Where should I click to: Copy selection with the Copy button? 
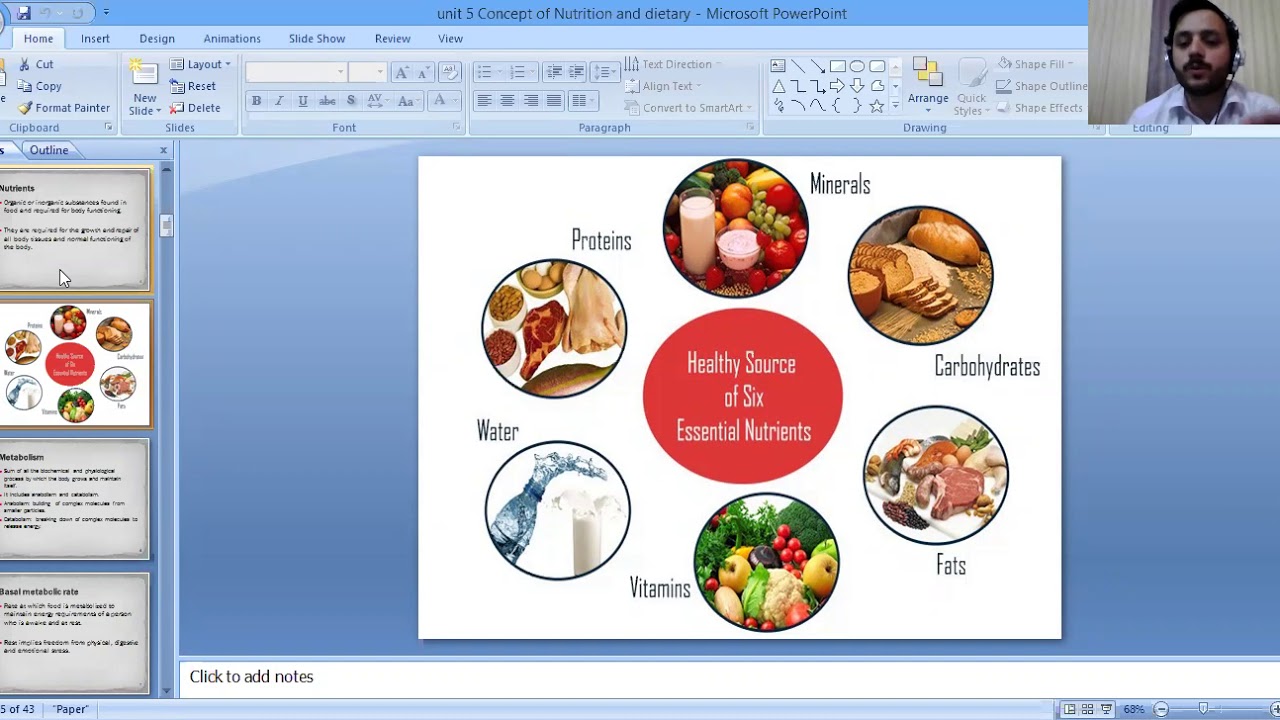coord(39,86)
